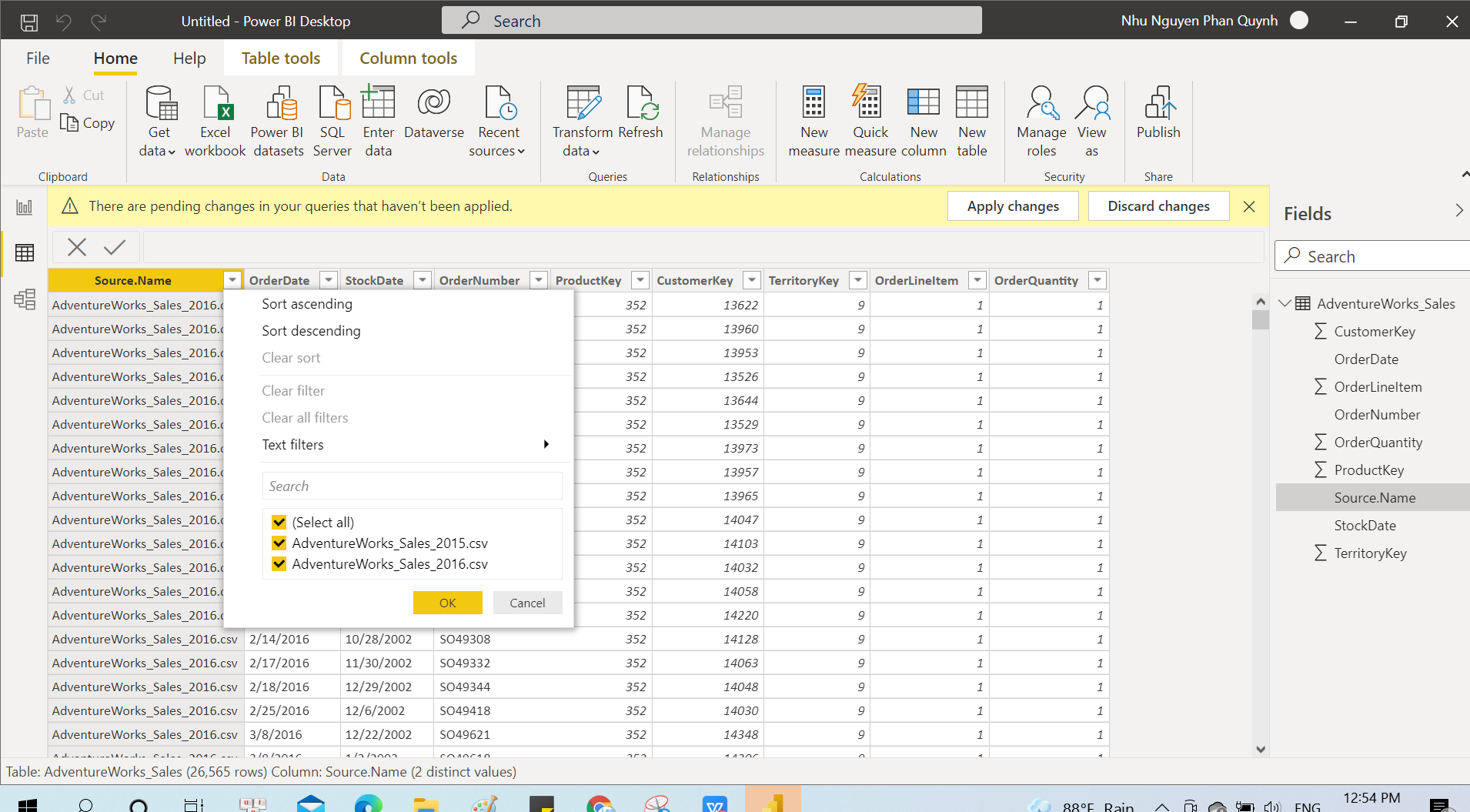Screen dimensions: 1470x812
Task: Open StockDate column filter dropdown
Action: point(423,280)
